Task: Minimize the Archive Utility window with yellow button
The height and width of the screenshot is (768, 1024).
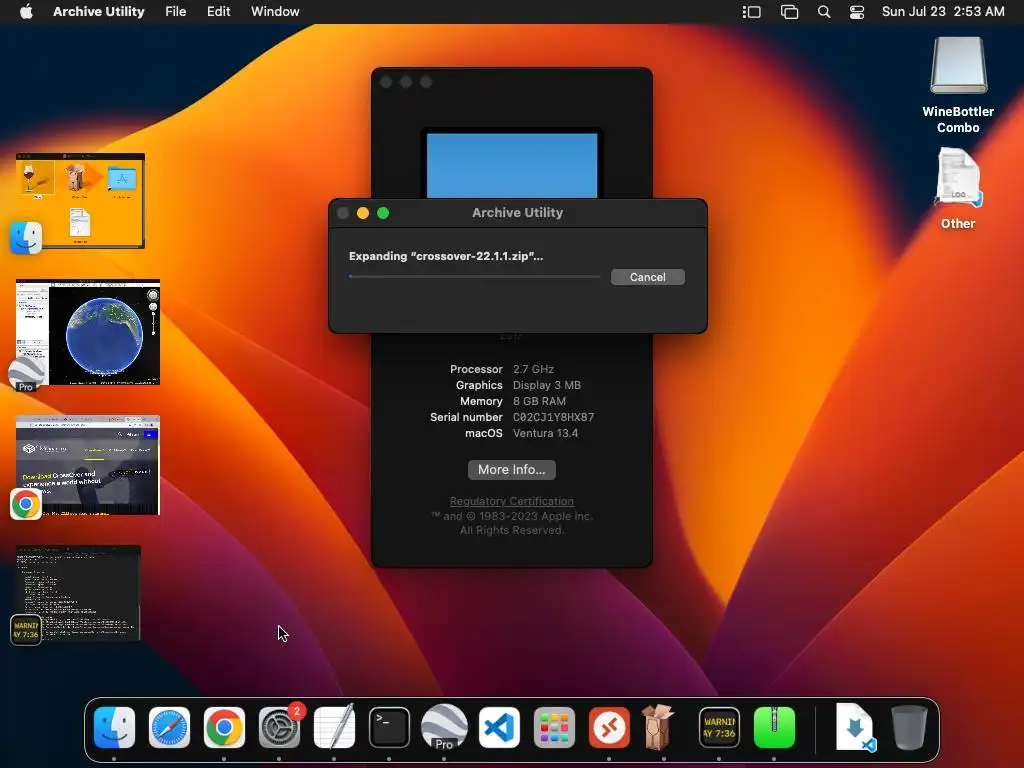Action: tap(363, 213)
